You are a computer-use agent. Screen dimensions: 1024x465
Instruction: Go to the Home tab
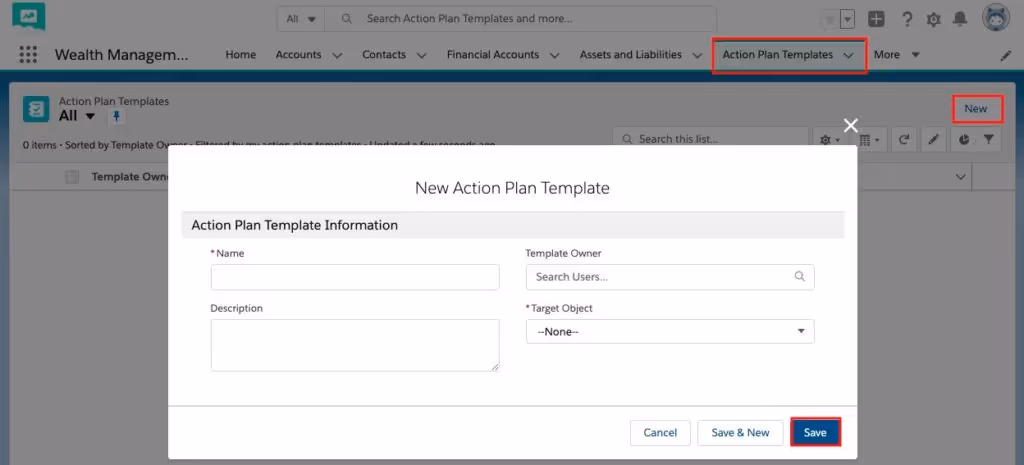pyautogui.click(x=240, y=55)
